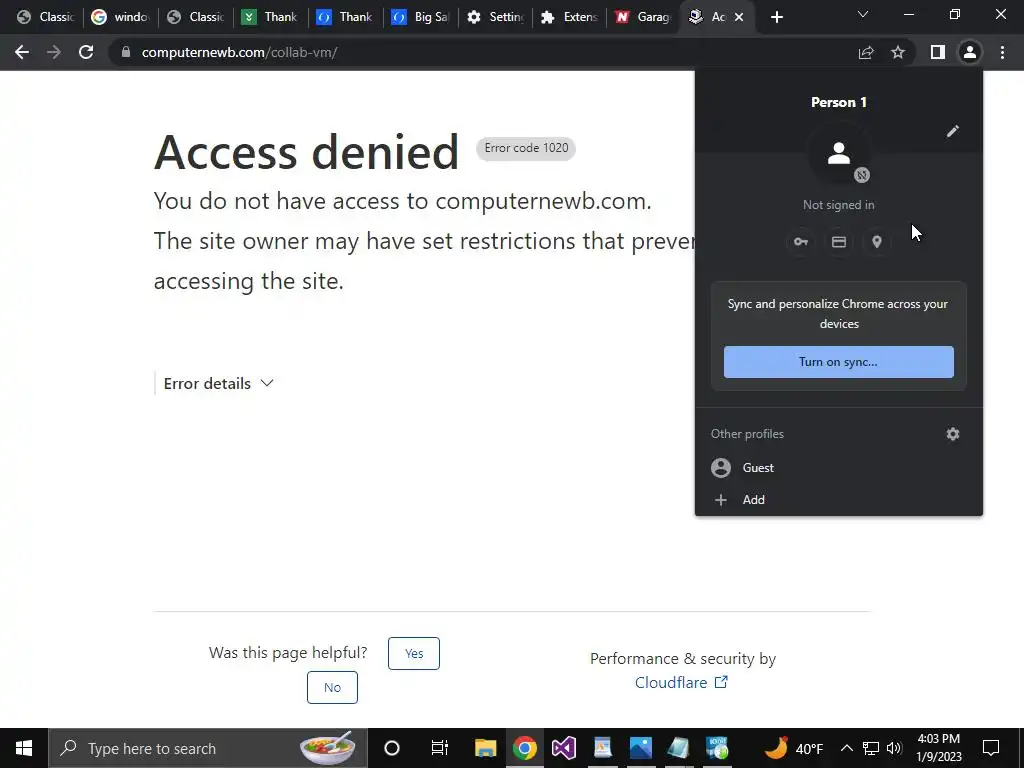Viewport: 1024px width, 768px height.
Task: Open payment methods card icon
Action: click(839, 242)
